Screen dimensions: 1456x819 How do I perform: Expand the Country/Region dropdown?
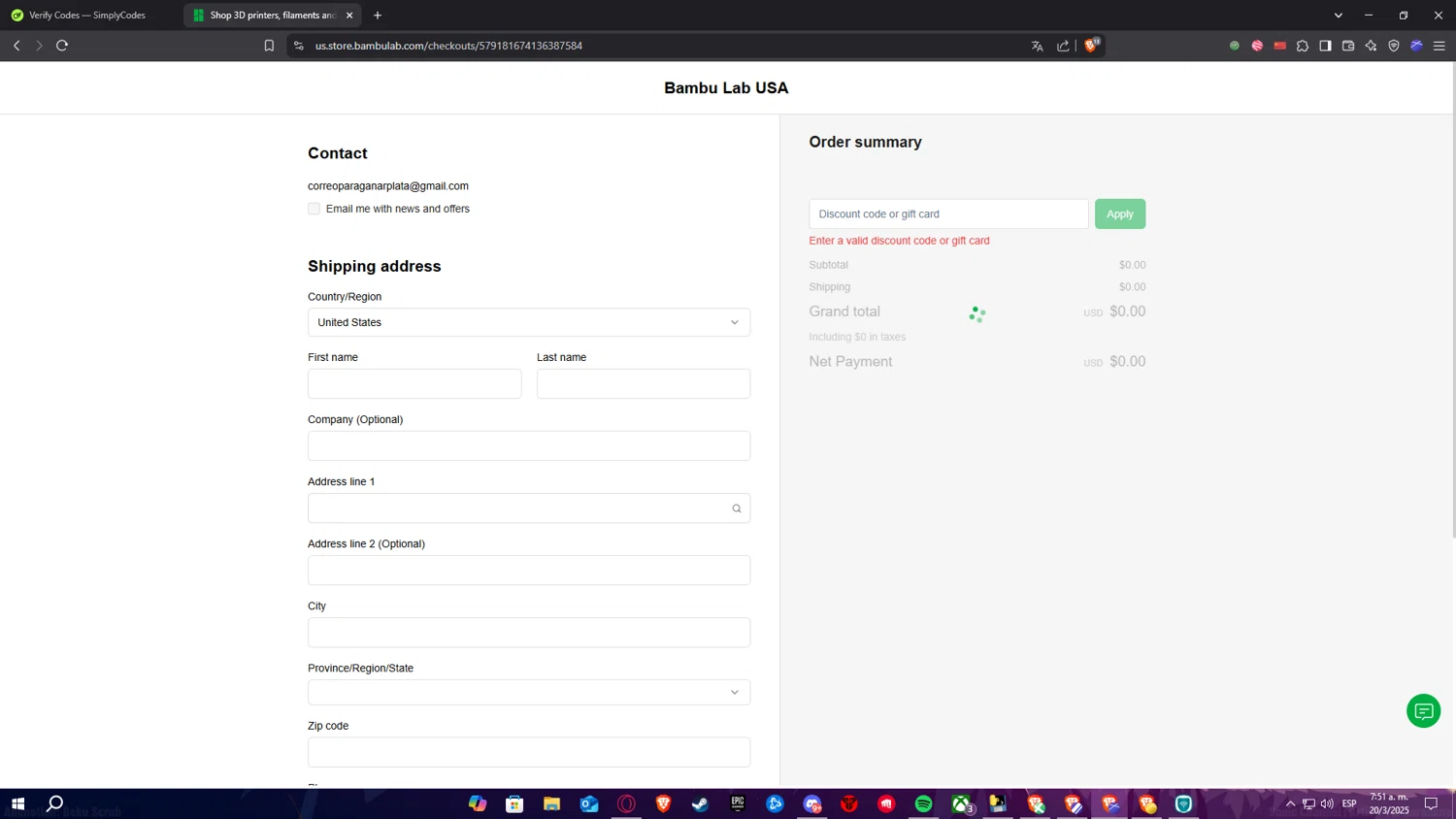(x=529, y=322)
